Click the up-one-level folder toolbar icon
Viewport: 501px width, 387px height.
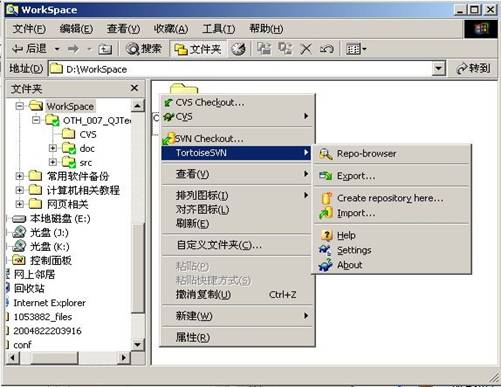coord(105,50)
